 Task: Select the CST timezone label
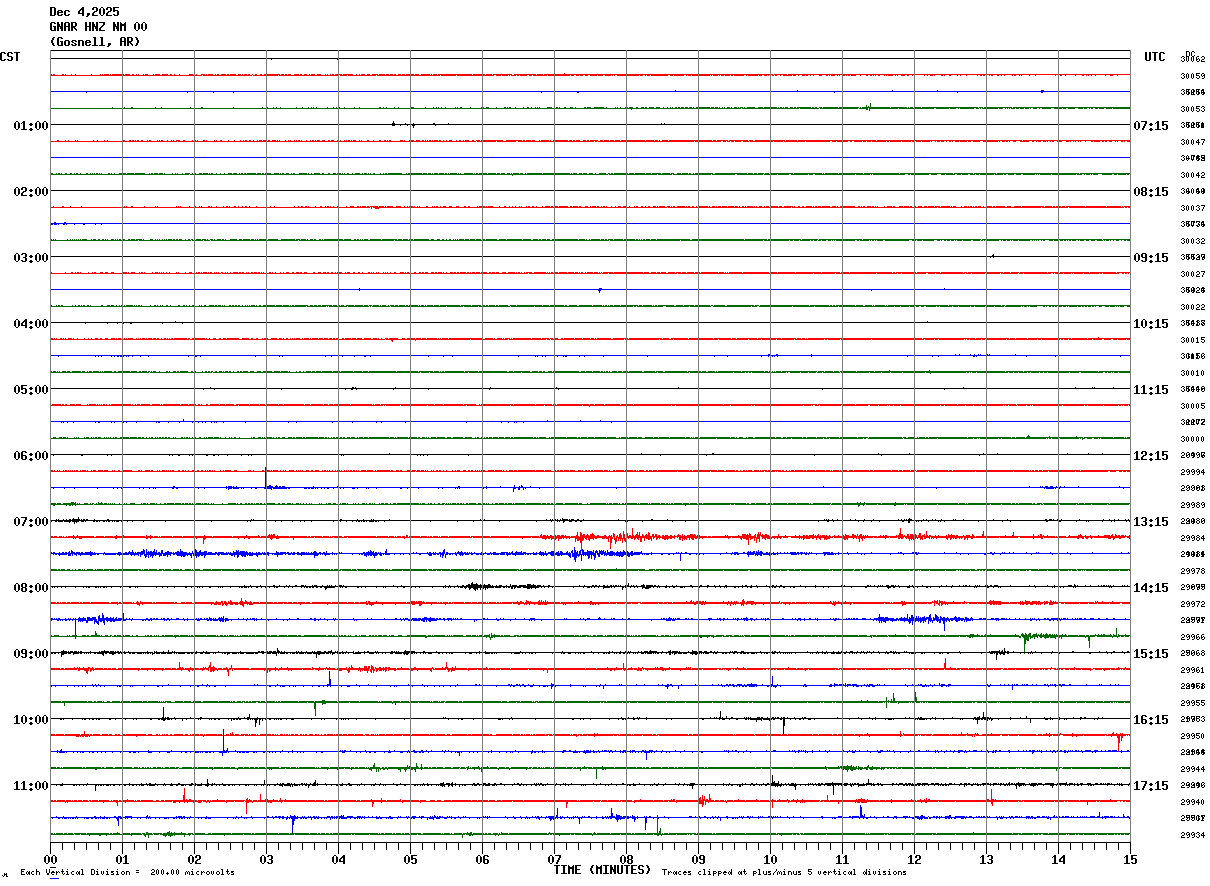point(10,57)
